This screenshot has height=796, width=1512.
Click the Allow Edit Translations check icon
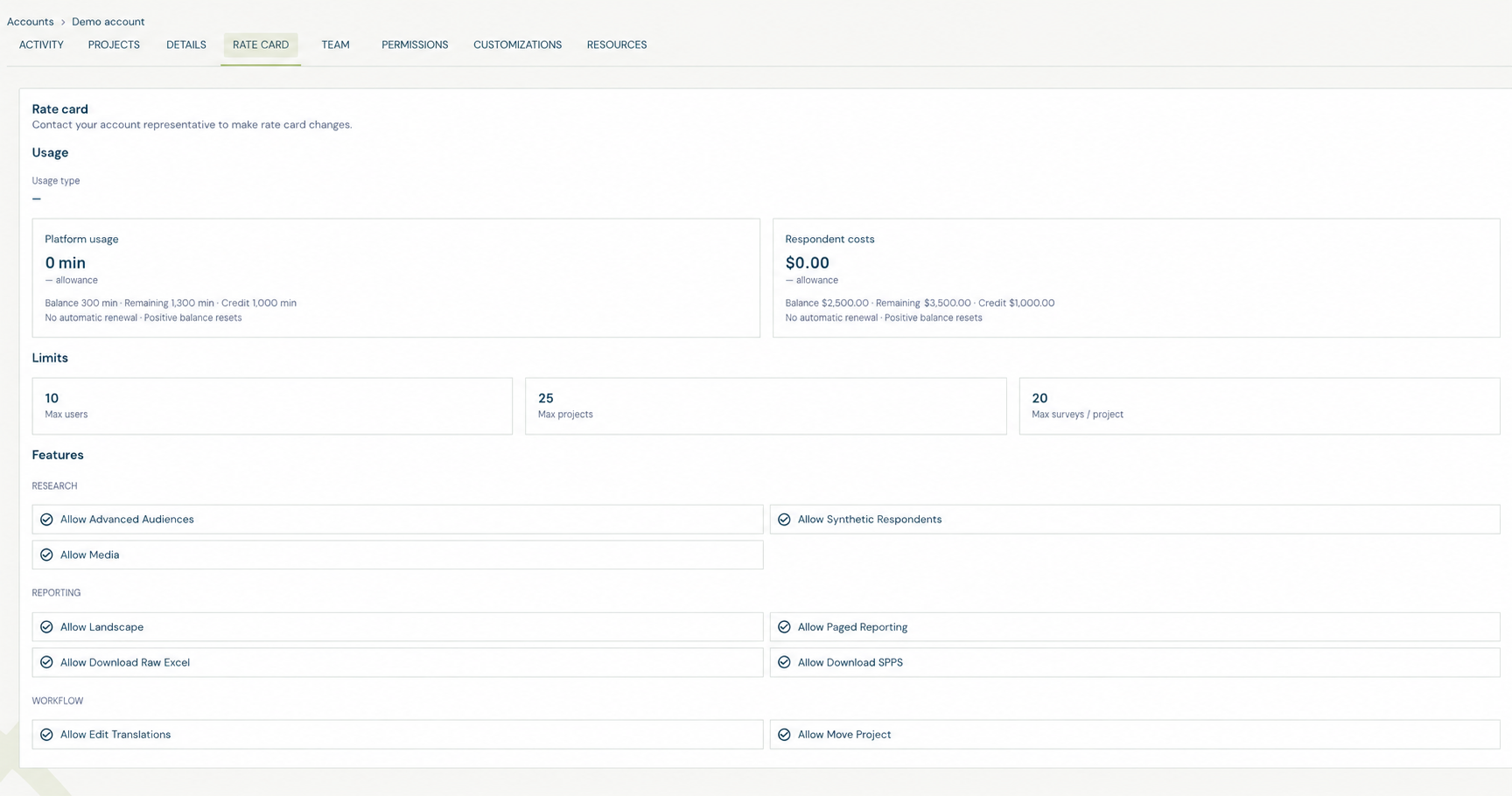tap(46, 735)
